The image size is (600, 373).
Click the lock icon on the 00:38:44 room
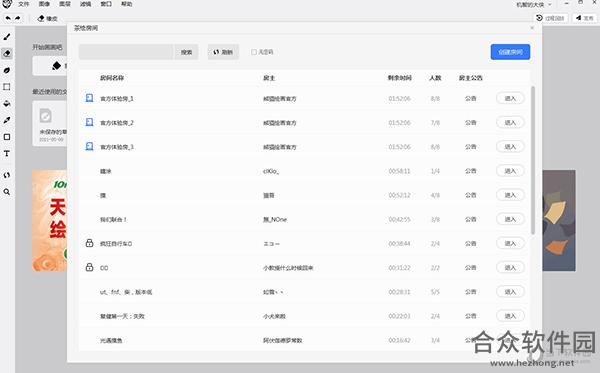click(89, 243)
